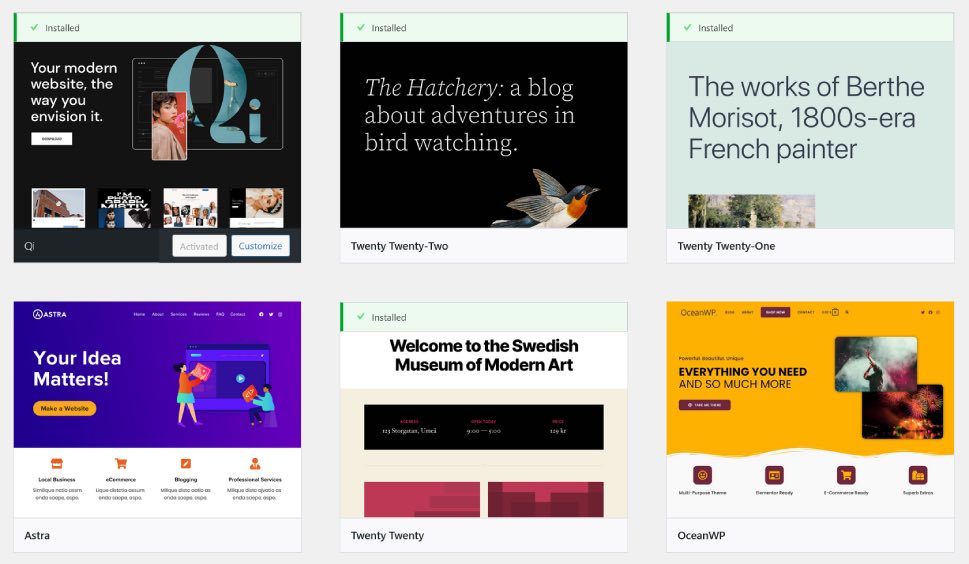Click the Twenty Twenty theme name
The image size is (969, 564).
(x=387, y=536)
